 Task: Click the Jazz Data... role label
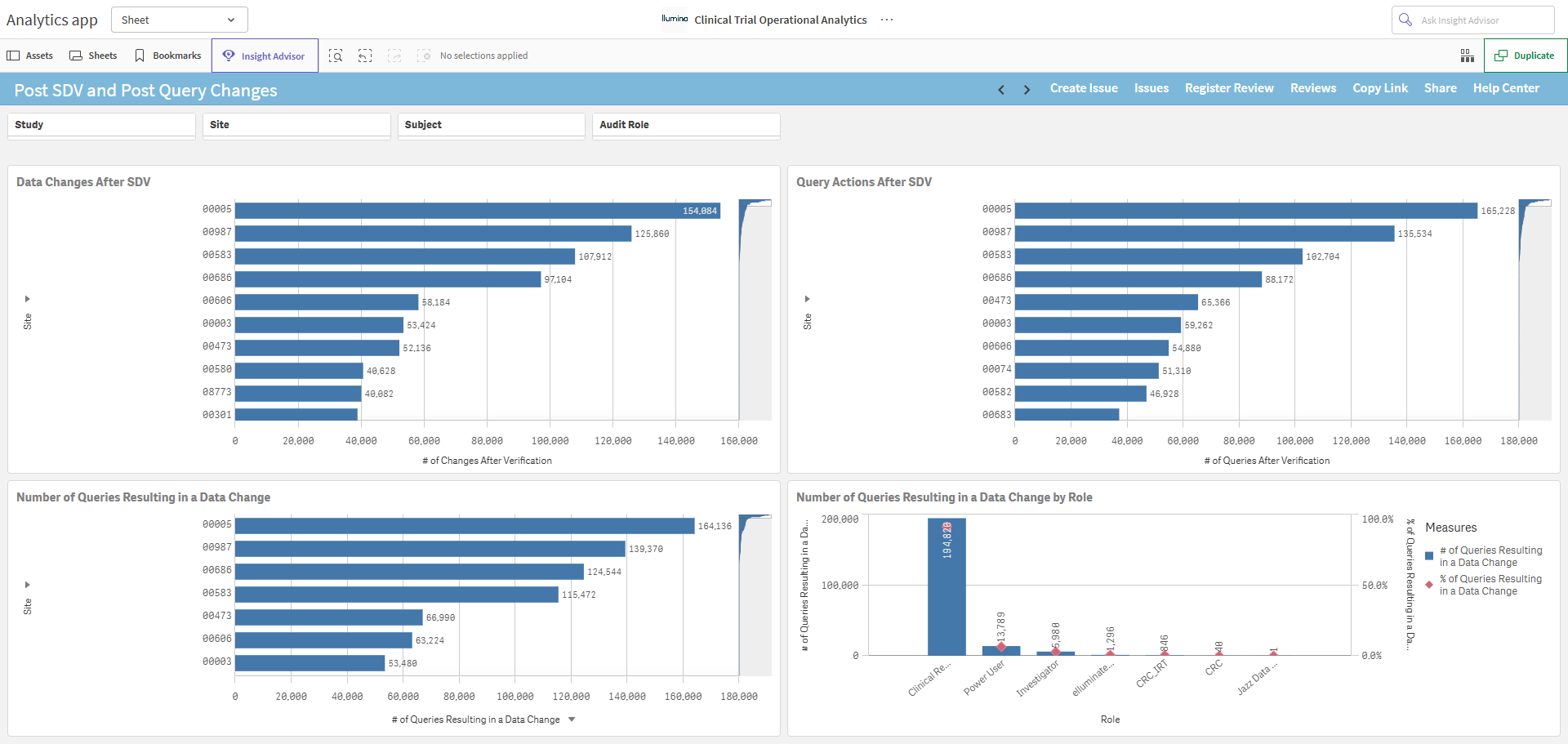pyautogui.click(x=1257, y=678)
